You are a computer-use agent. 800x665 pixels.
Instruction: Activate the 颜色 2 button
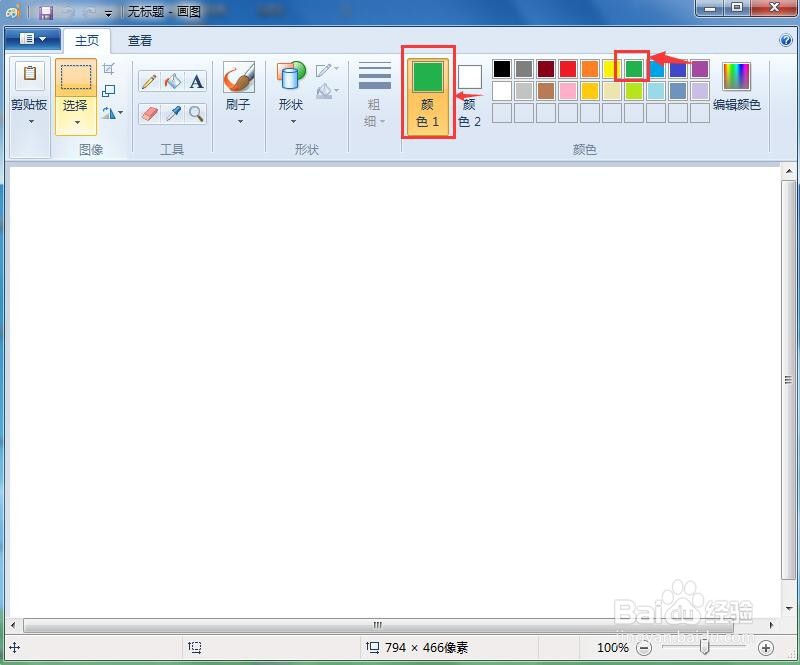point(469,96)
